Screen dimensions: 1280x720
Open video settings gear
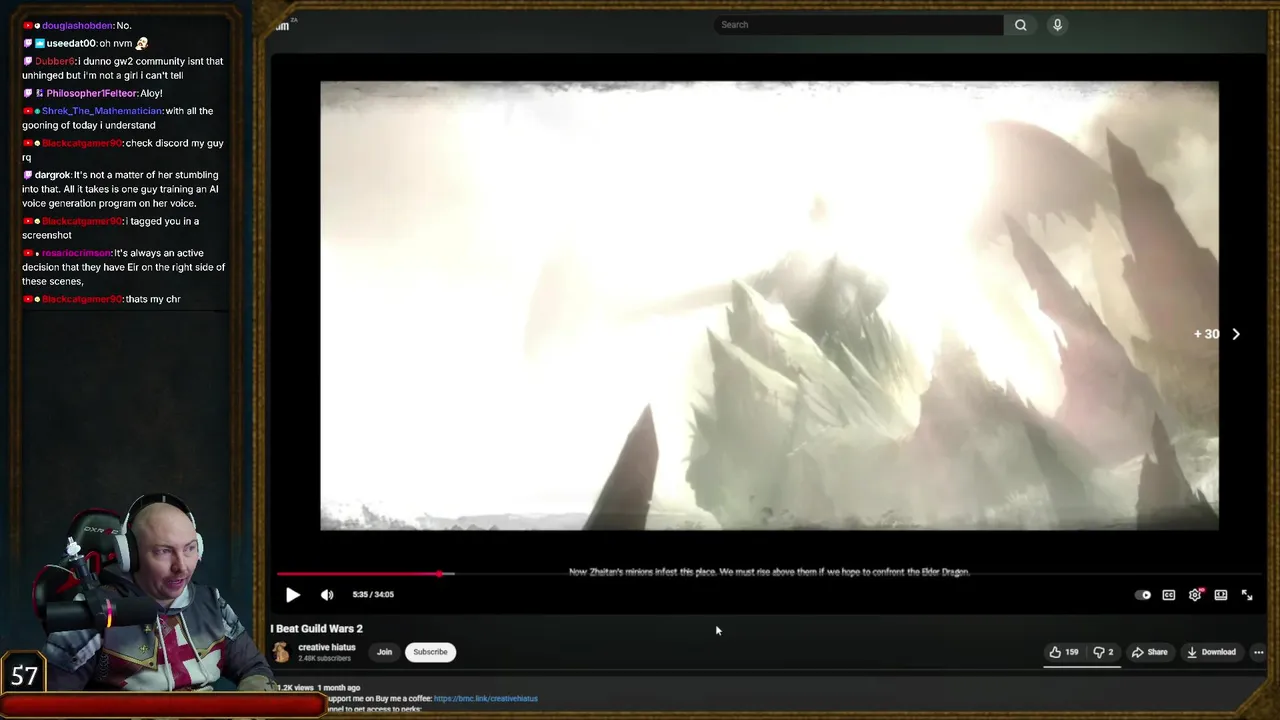(1195, 595)
